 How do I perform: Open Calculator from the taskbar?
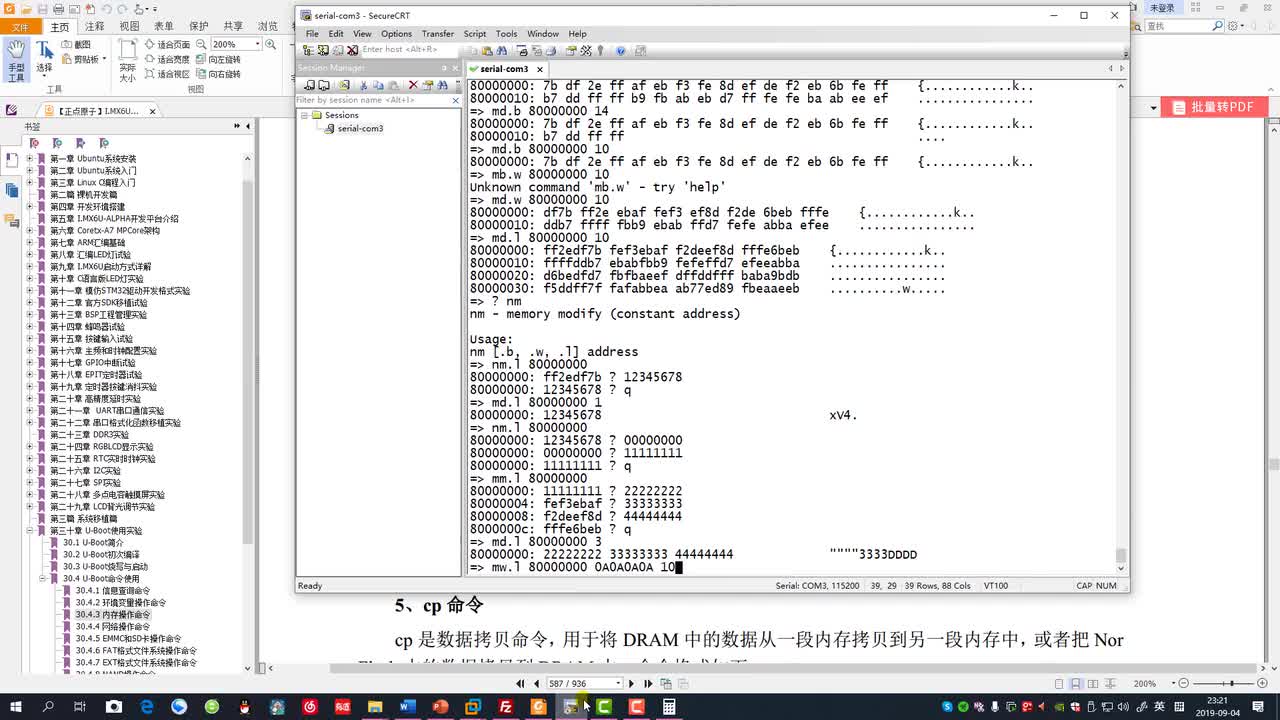pos(668,706)
